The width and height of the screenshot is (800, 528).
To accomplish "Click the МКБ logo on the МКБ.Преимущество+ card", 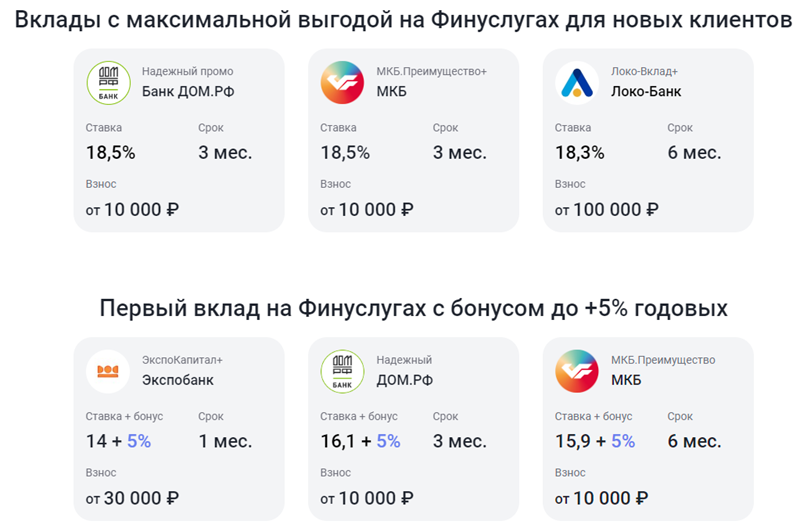I will pyautogui.click(x=342, y=83).
